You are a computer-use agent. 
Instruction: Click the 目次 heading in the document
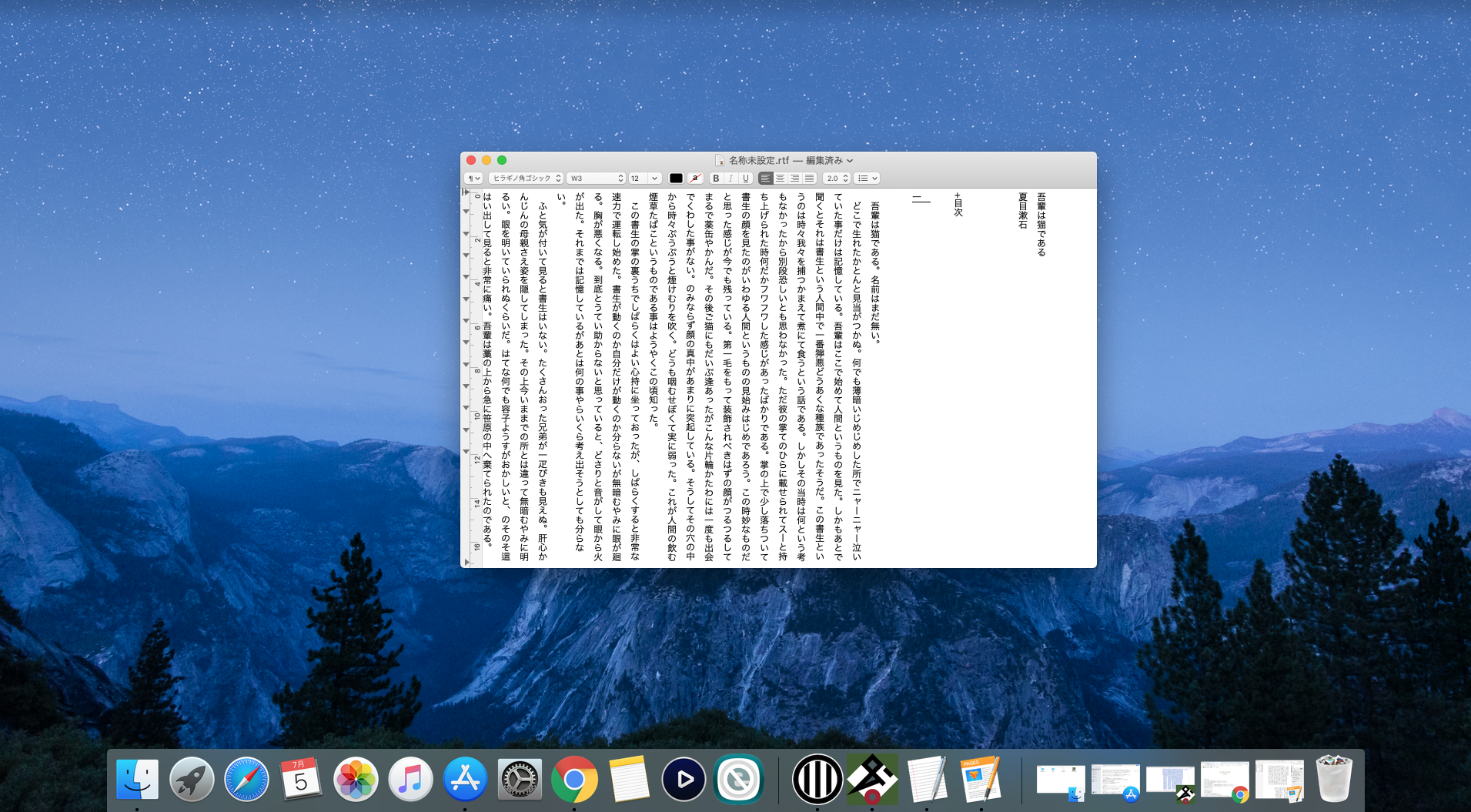pyautogui.click(x=958, y=208)
